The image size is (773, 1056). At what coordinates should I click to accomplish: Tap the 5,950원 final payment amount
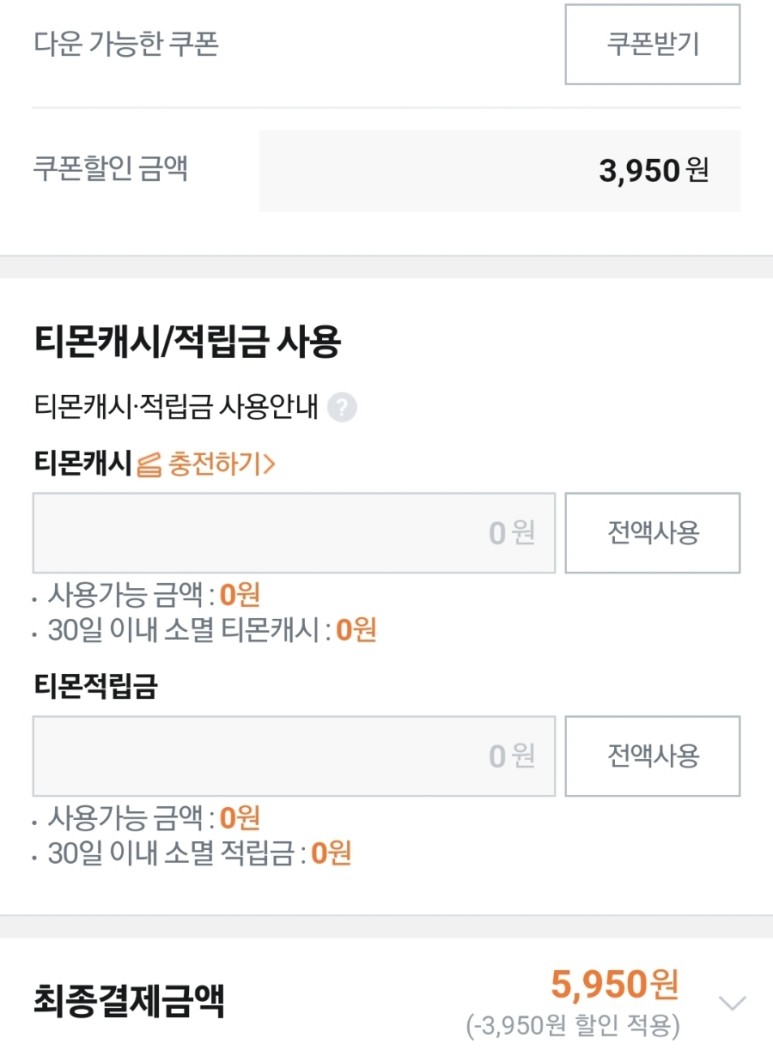tap(614, 985)
